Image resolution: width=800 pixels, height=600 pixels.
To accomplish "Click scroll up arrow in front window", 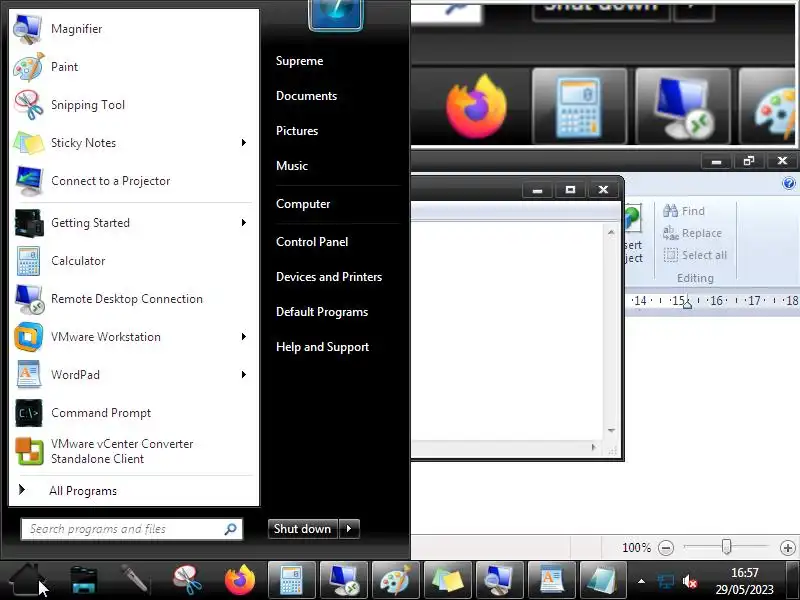I will [611, 232].
